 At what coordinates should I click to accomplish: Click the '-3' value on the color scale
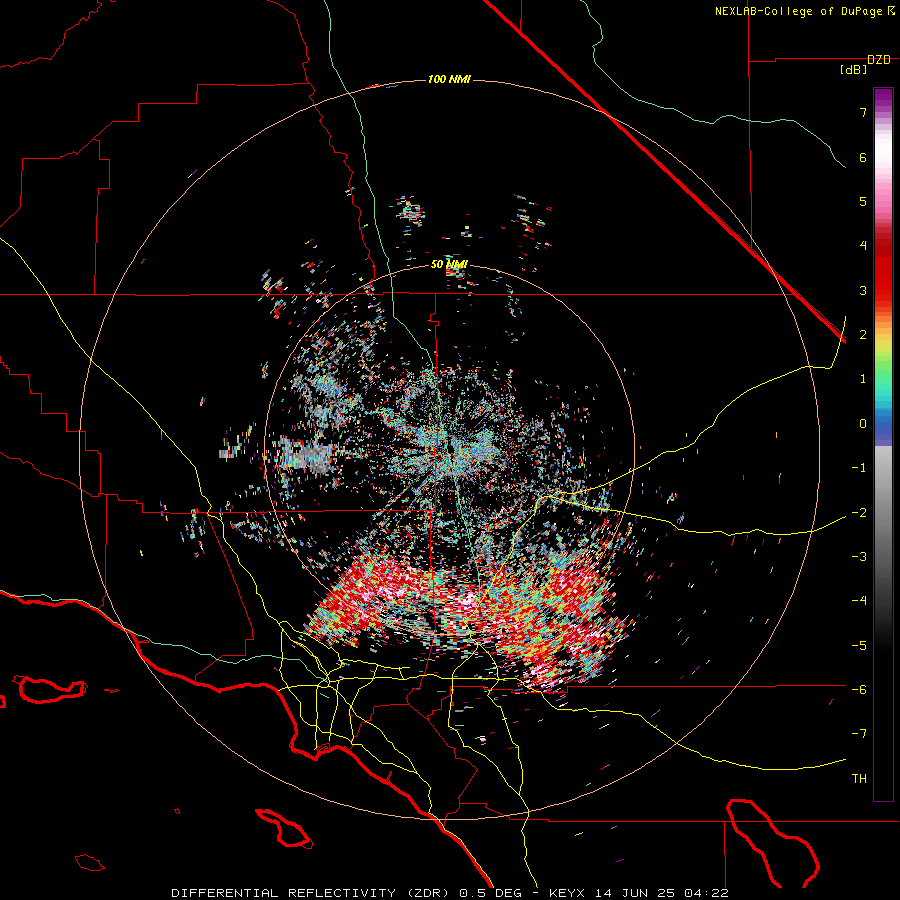(859, 557)
